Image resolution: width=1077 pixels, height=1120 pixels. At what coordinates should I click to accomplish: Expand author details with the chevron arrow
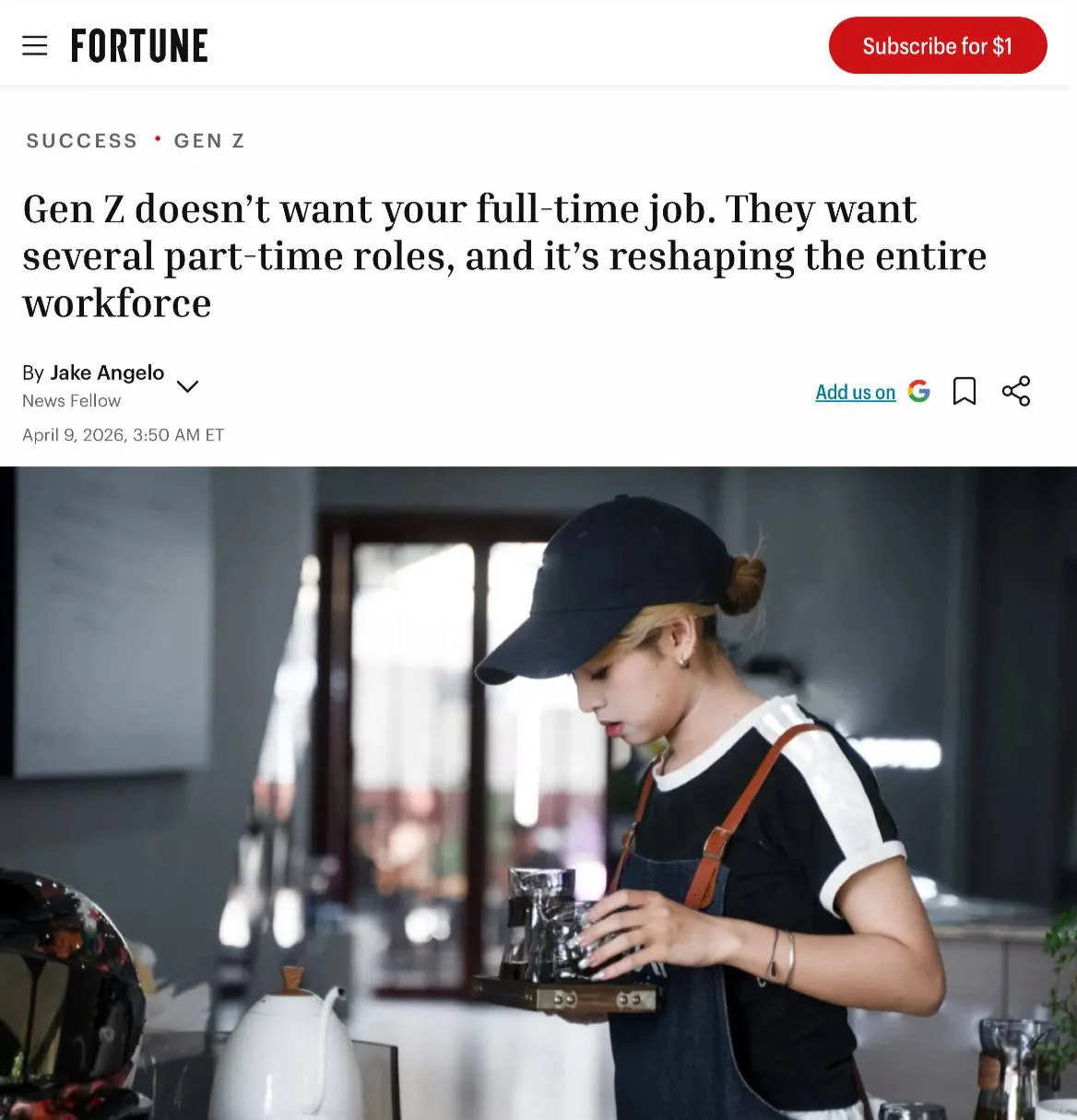(x=187, y=386)
